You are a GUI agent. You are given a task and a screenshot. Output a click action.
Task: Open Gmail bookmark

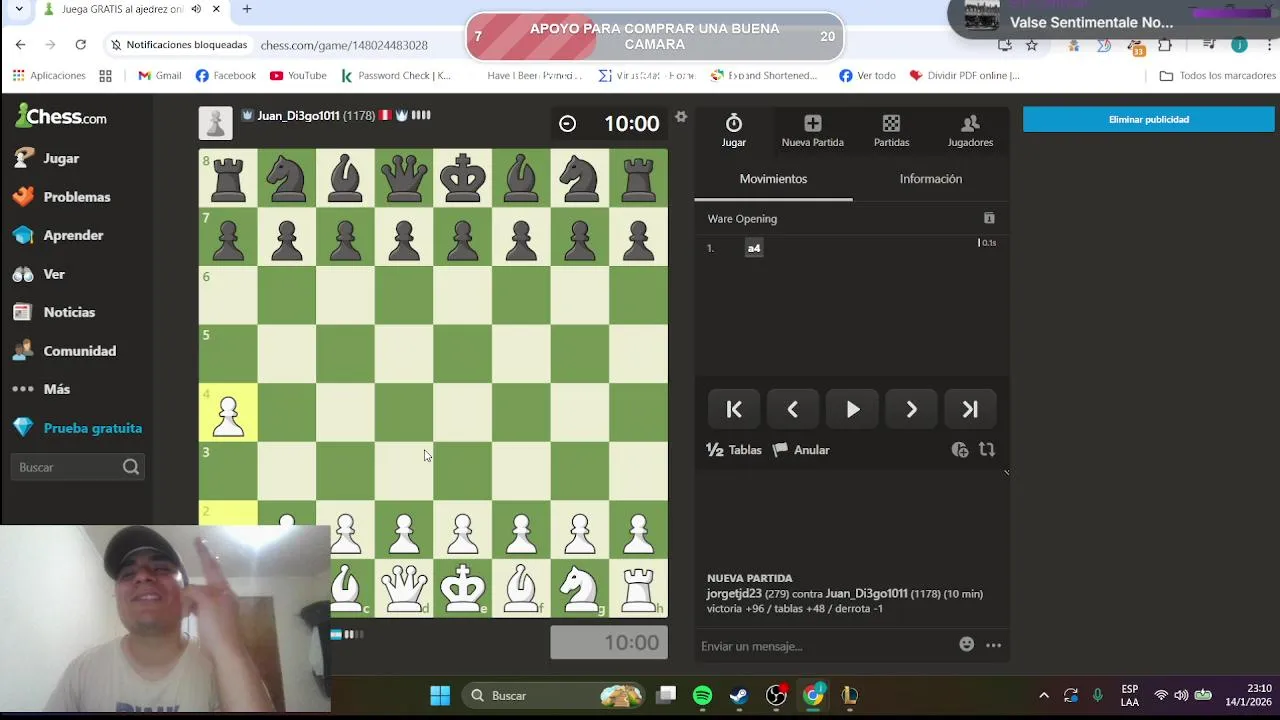160,75
